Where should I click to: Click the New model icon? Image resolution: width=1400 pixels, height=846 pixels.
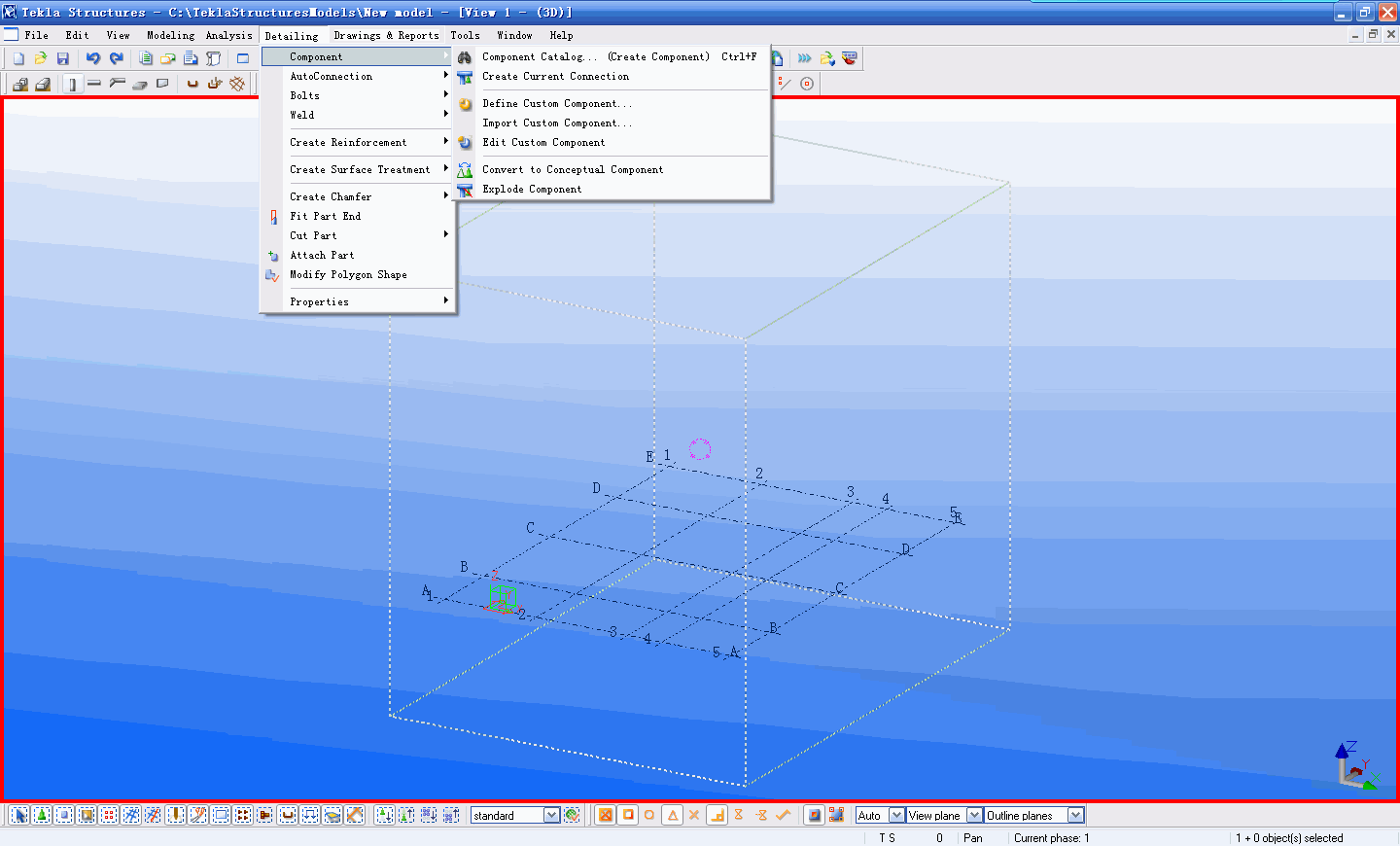(18, 58)
